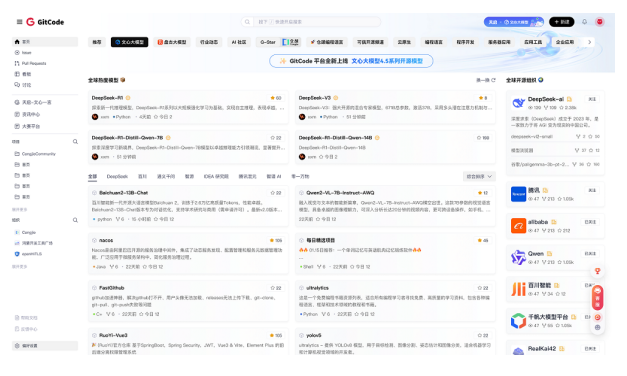Open openHiTLS in sidebar organizations
Screen dimensions: 627x376
32,254
